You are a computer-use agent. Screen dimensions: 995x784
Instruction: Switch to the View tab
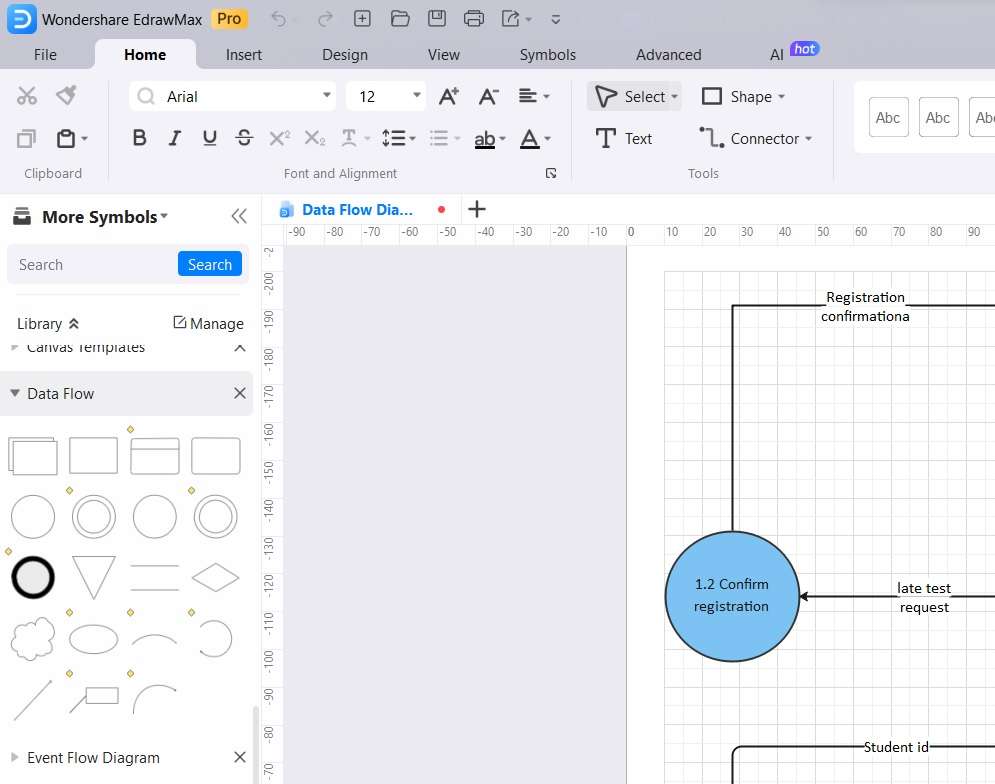point(444,55)
